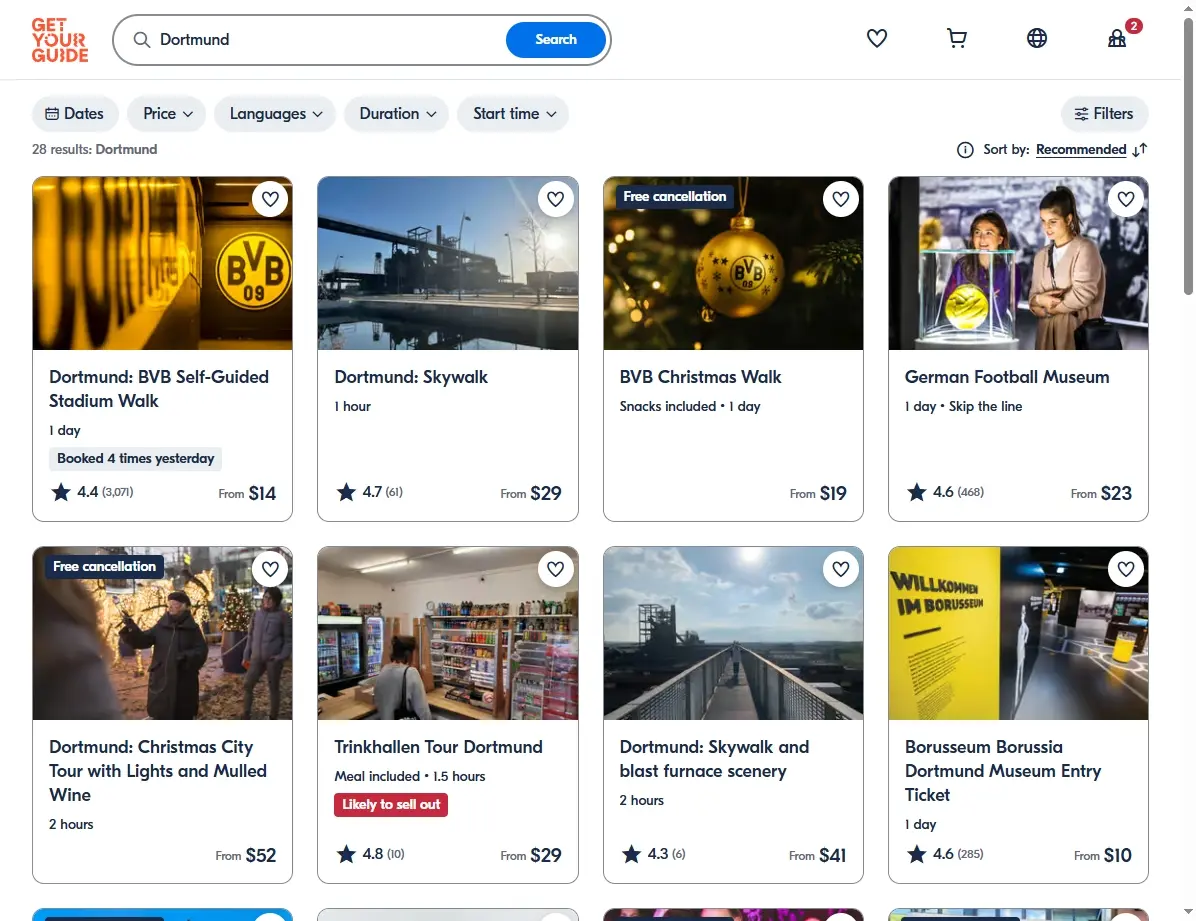The height and width of the screenshot is (921, 1196).
Task: Click the 4.8 rating (10)
Action: tap(371, 854)
